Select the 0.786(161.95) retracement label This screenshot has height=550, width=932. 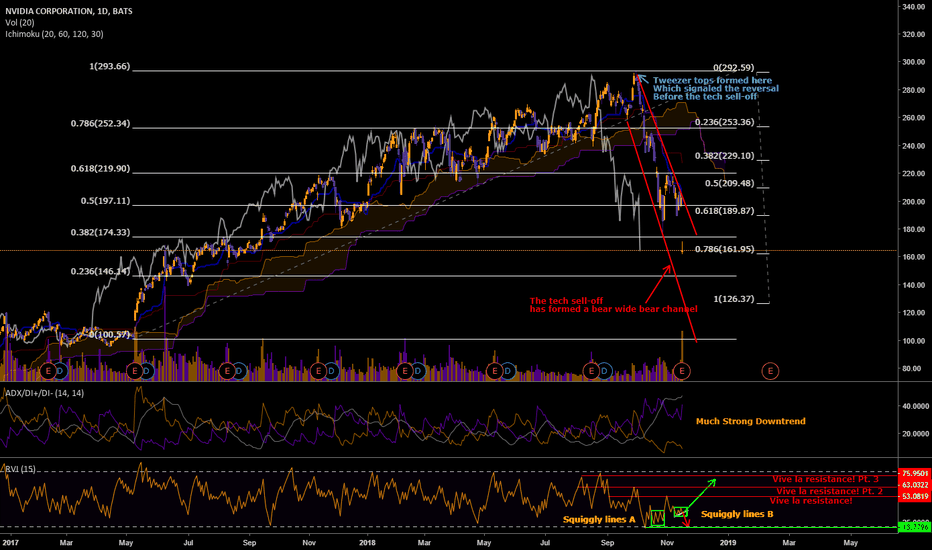click(725, 249)
